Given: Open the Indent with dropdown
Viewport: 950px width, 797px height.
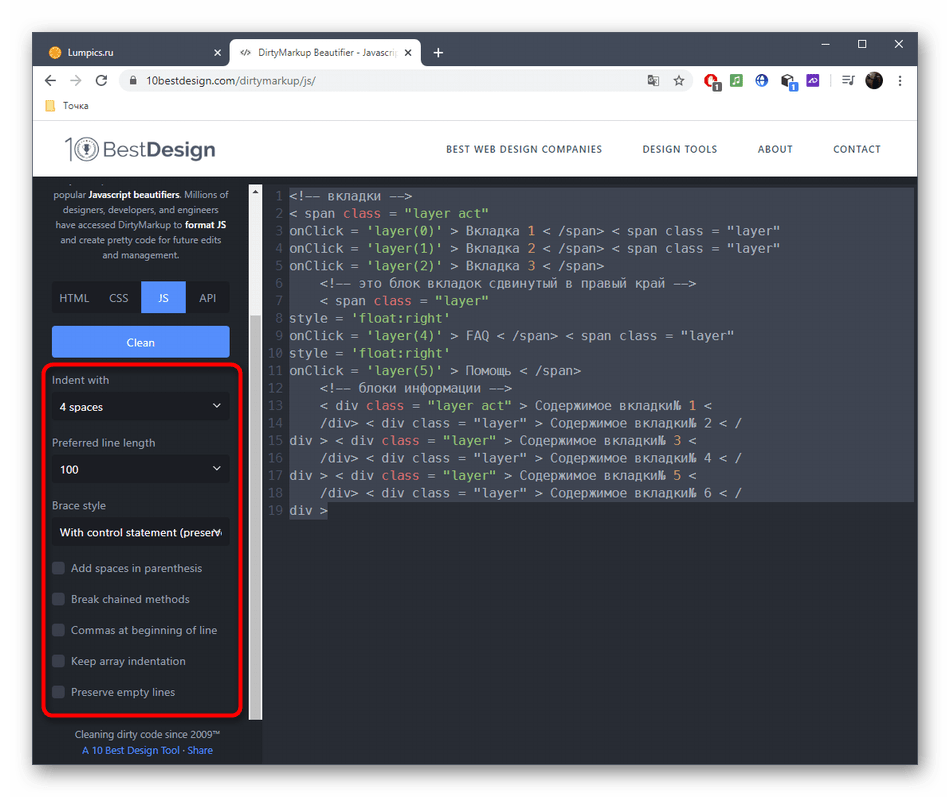Looking at the screenshot, I should click(140, 407).
